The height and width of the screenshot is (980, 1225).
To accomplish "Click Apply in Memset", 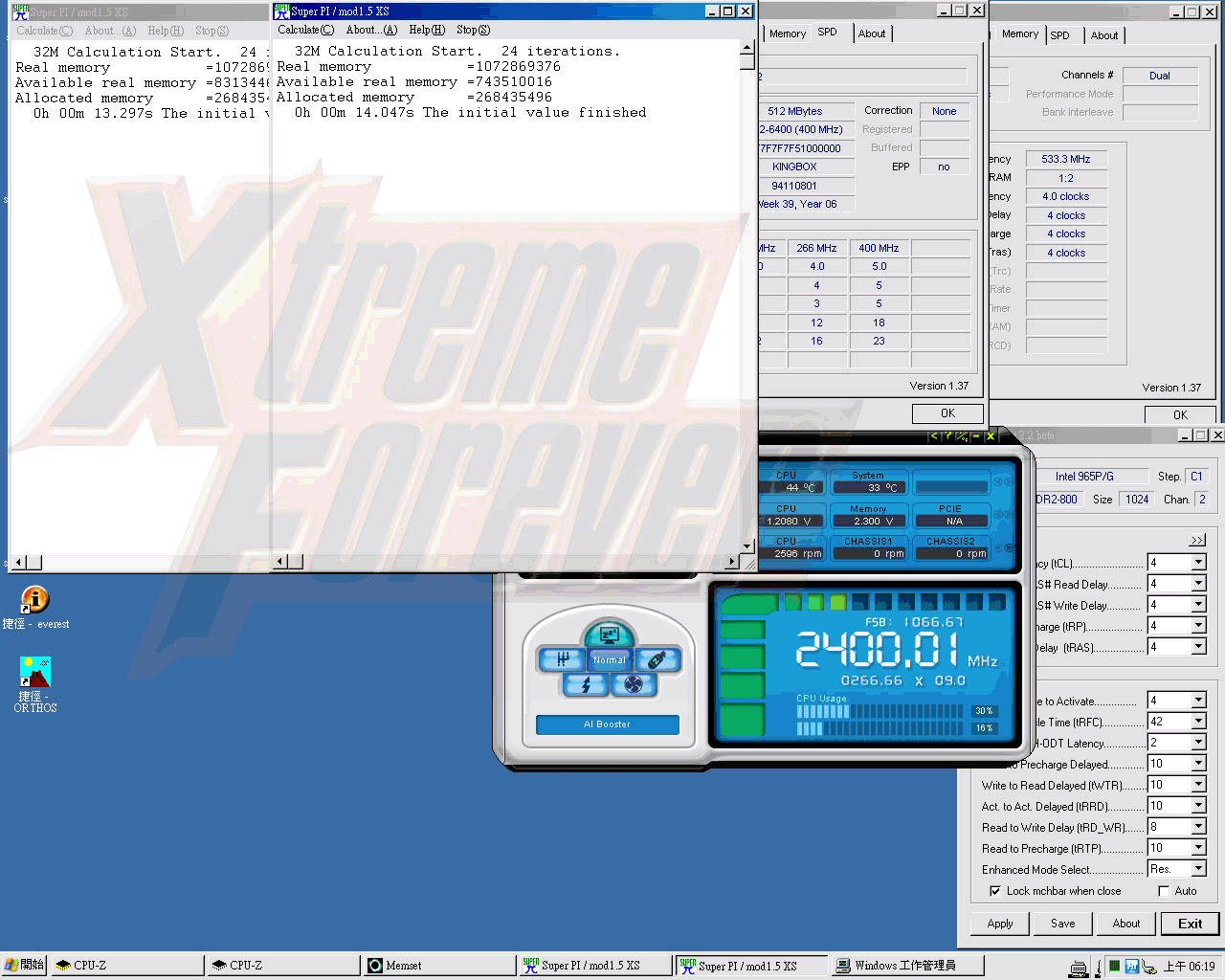I will 1000,924.
